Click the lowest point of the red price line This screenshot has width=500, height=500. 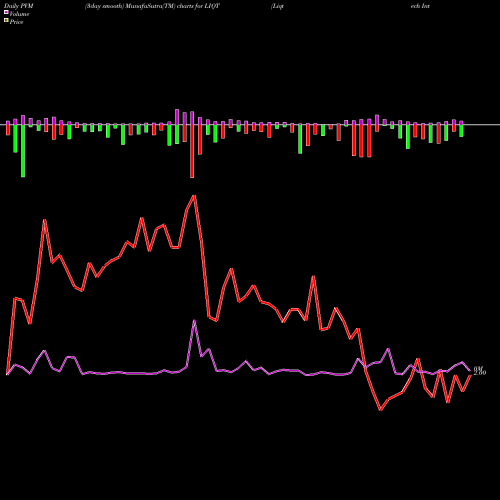pyautogui.click(x=381, y=410)
